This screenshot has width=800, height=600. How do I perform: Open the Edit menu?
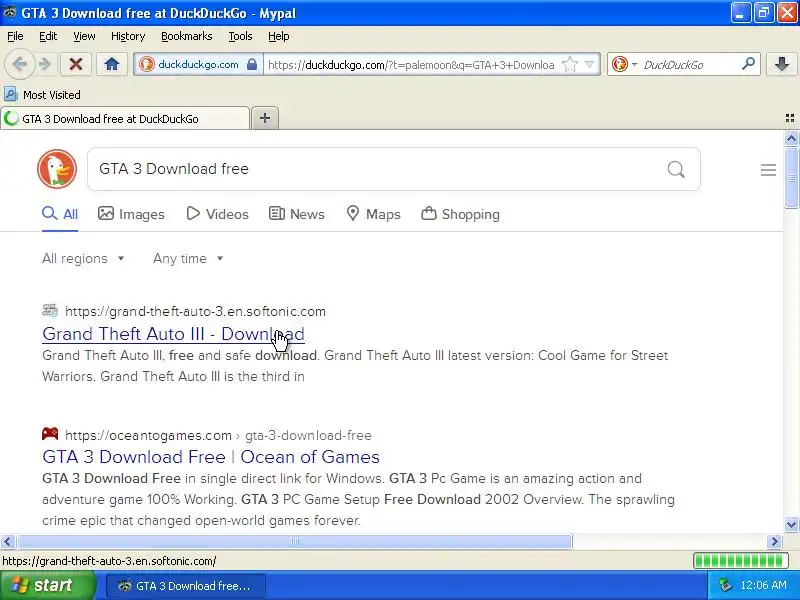48,36
